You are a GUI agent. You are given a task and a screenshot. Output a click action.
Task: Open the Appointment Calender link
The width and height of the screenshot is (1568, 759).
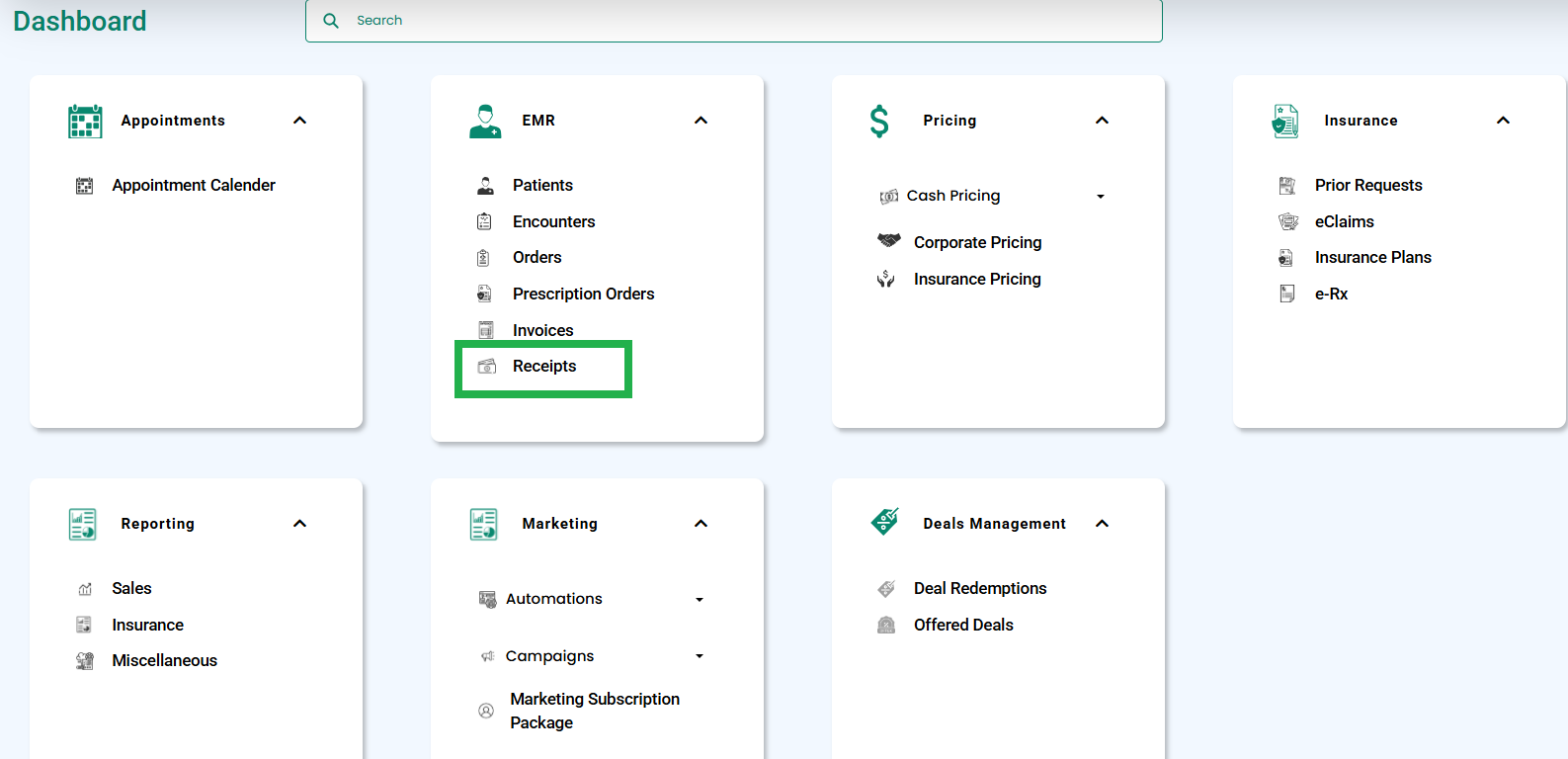click(194, 186)
